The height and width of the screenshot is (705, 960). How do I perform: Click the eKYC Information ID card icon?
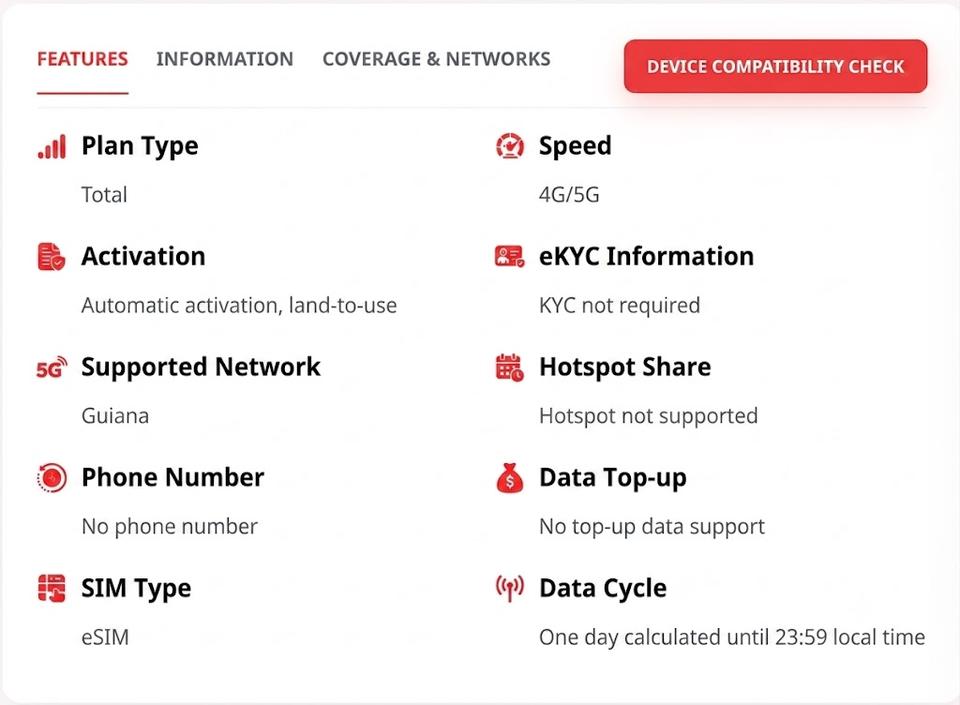pyautogui.click(x=509, y=256)
